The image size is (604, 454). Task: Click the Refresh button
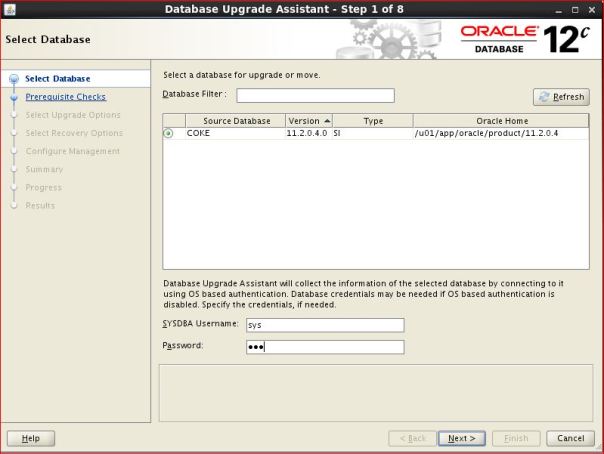point(561,97)
